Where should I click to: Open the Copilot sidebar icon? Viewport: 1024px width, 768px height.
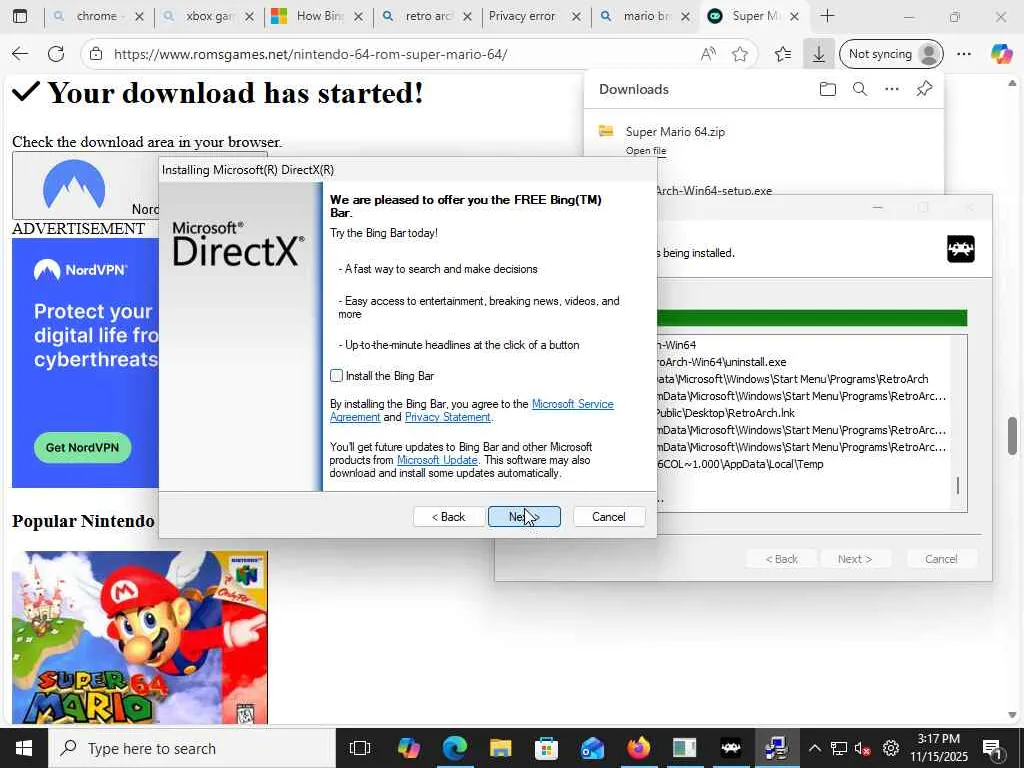click(x=1000, y=54)
